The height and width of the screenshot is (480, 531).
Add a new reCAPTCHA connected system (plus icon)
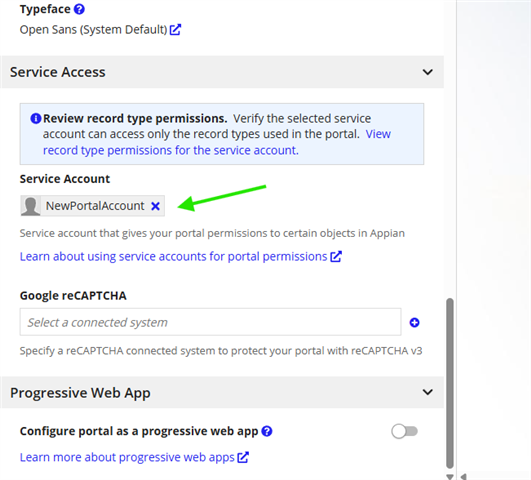(415, 322)
